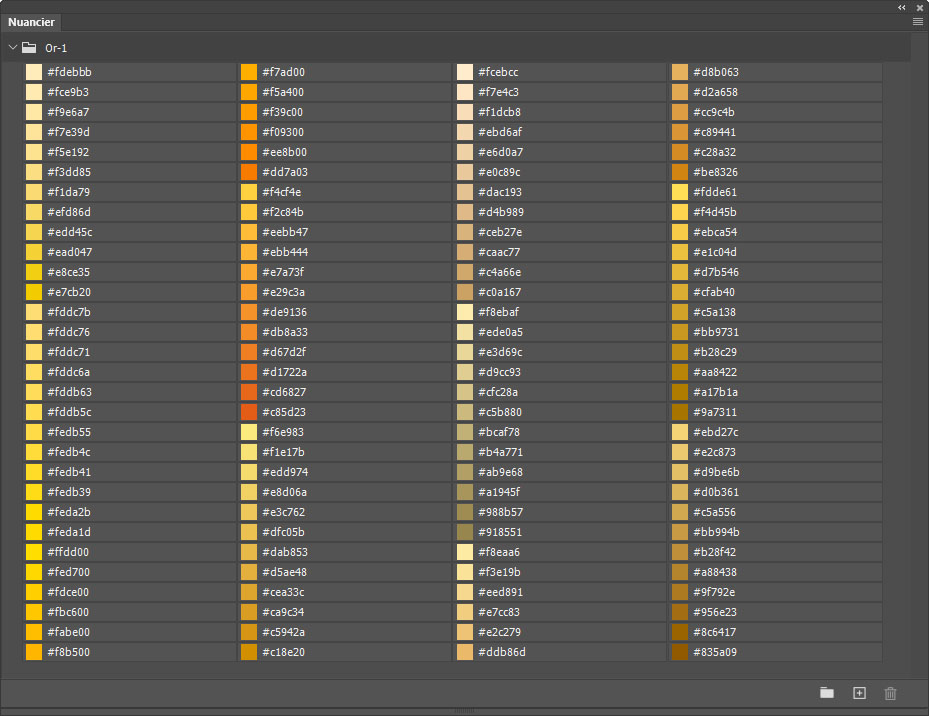Select the Or-1 group name

56,48
